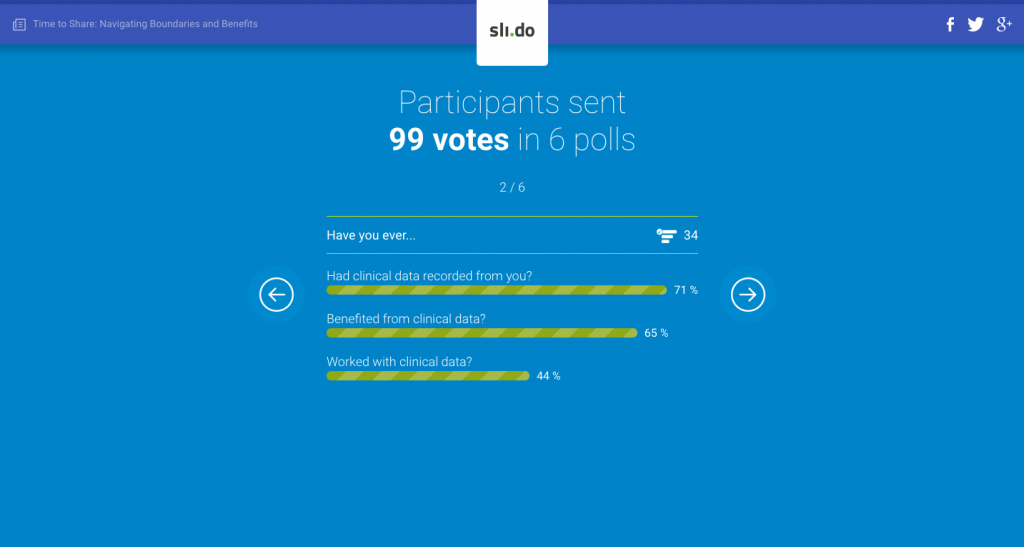
Task: Click the event document icon beside title
Action: [19, 24]
